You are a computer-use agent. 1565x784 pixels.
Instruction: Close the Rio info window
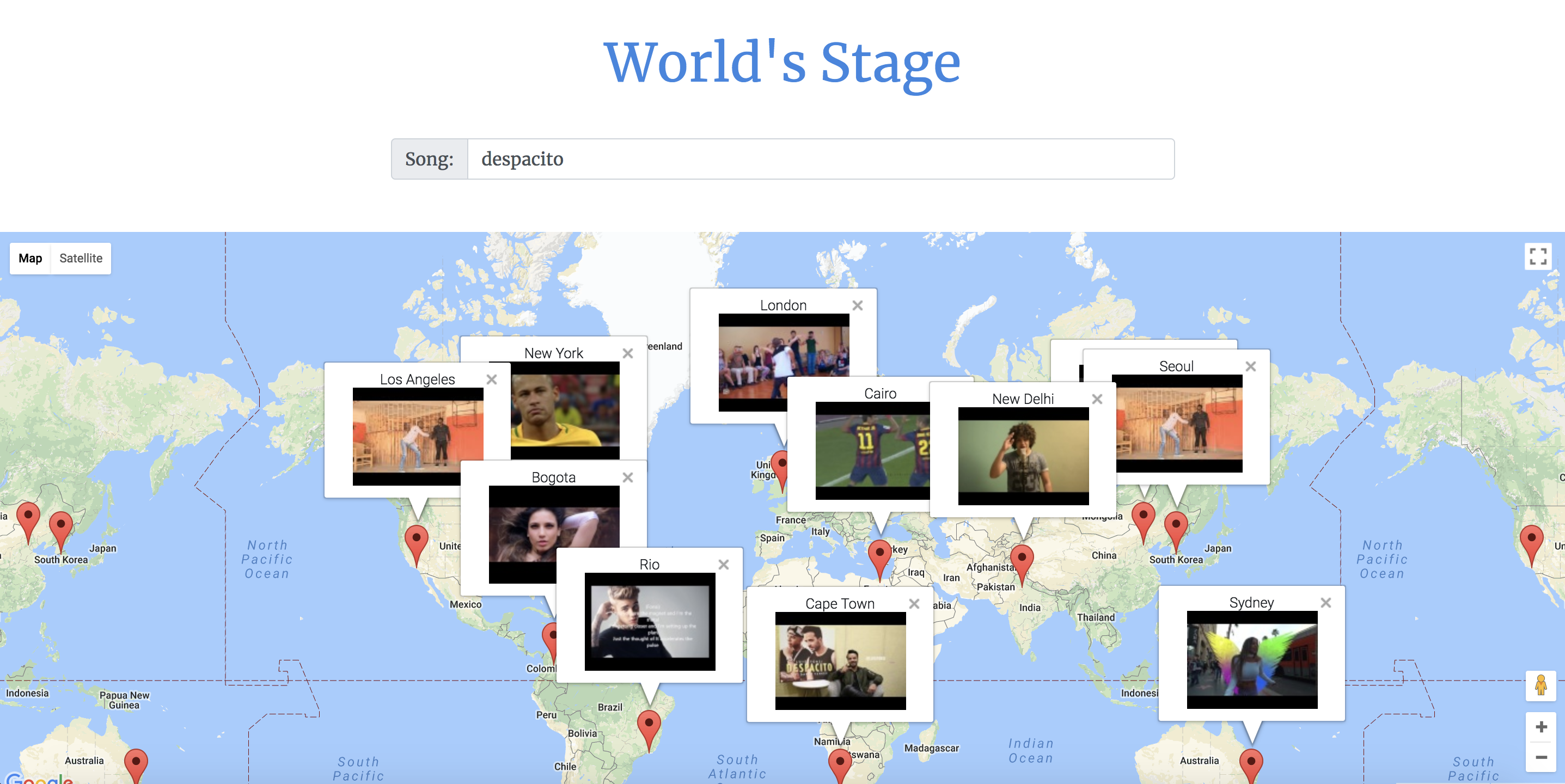coord(723,564)
